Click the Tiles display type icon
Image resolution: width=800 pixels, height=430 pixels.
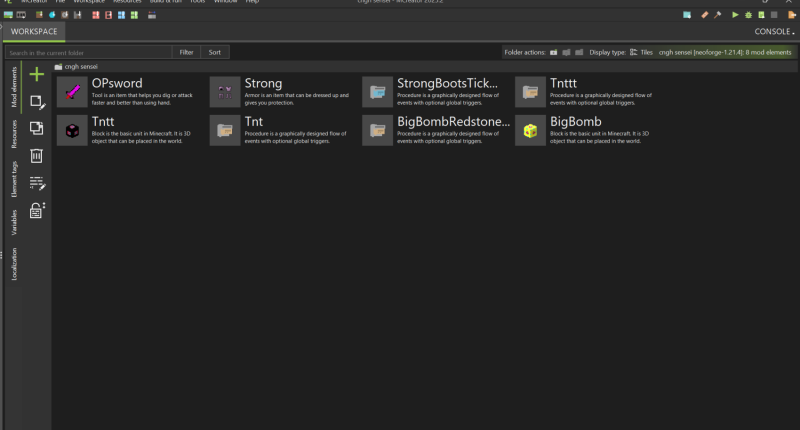point(634,53)
